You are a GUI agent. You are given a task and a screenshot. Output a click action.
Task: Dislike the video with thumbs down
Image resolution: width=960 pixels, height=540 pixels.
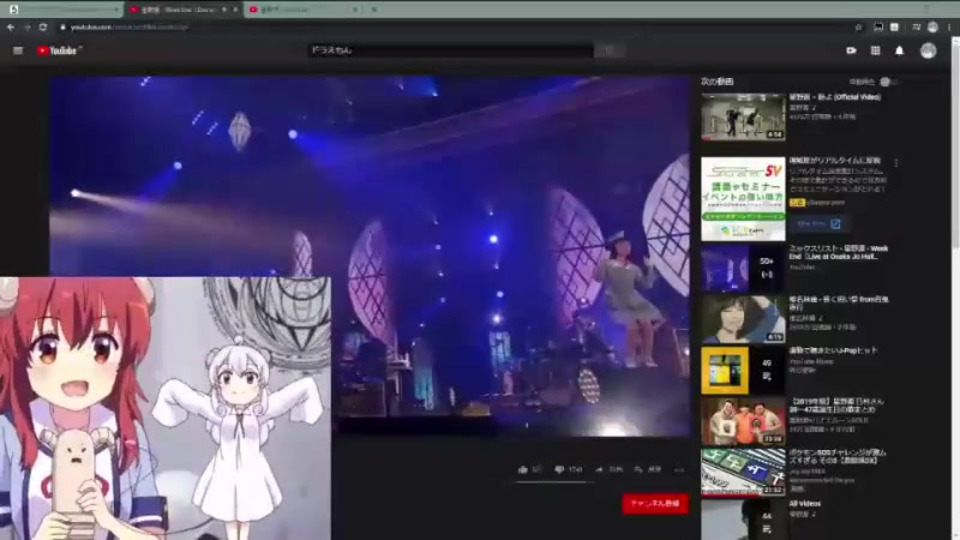[559, 470]
